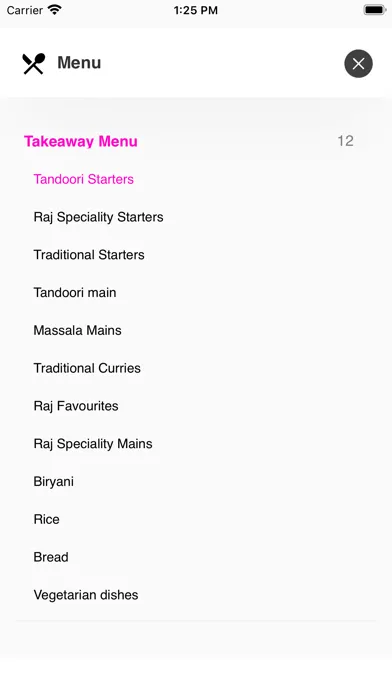
Task: Tap the item count 12 badge
Action: 345,141
